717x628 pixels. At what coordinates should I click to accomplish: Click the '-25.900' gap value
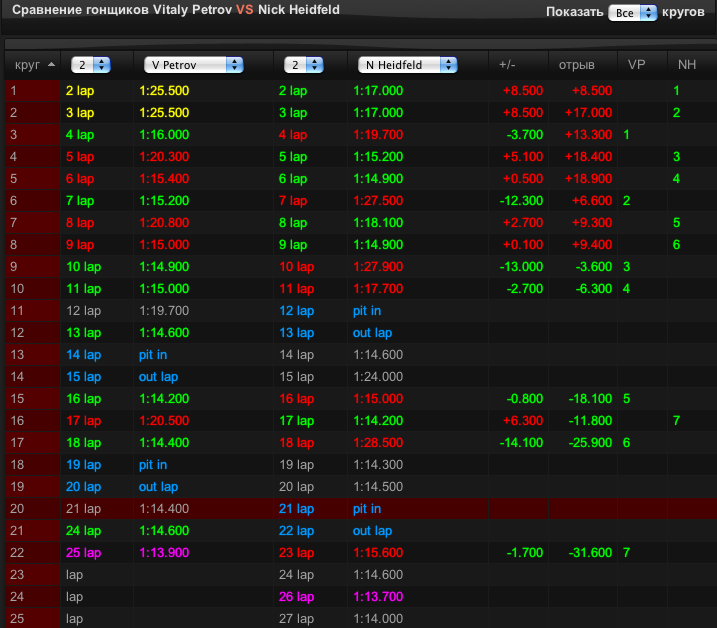point(590,442)
